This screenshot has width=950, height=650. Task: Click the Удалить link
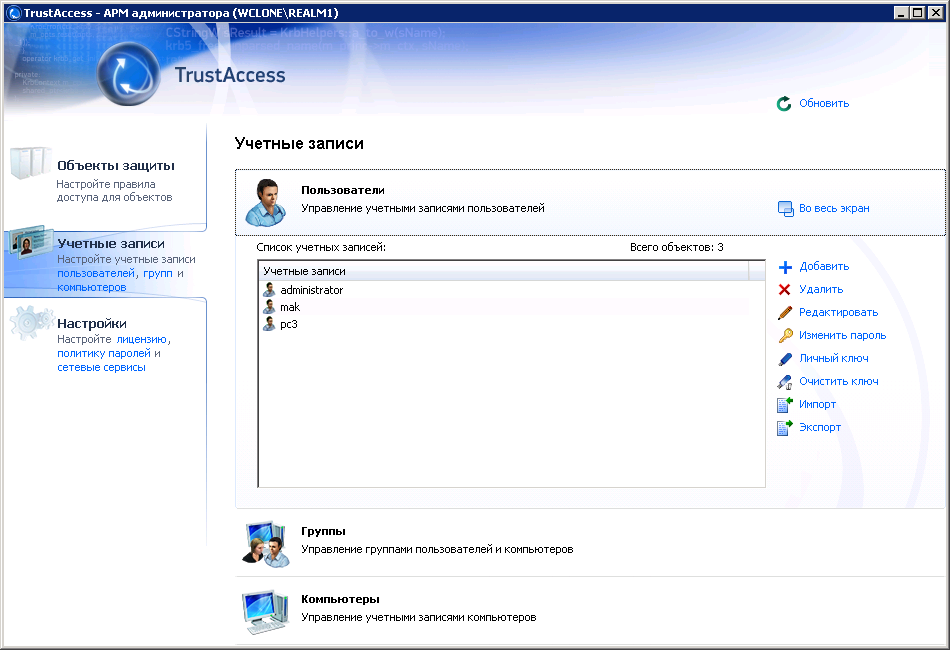coord(821,289)
